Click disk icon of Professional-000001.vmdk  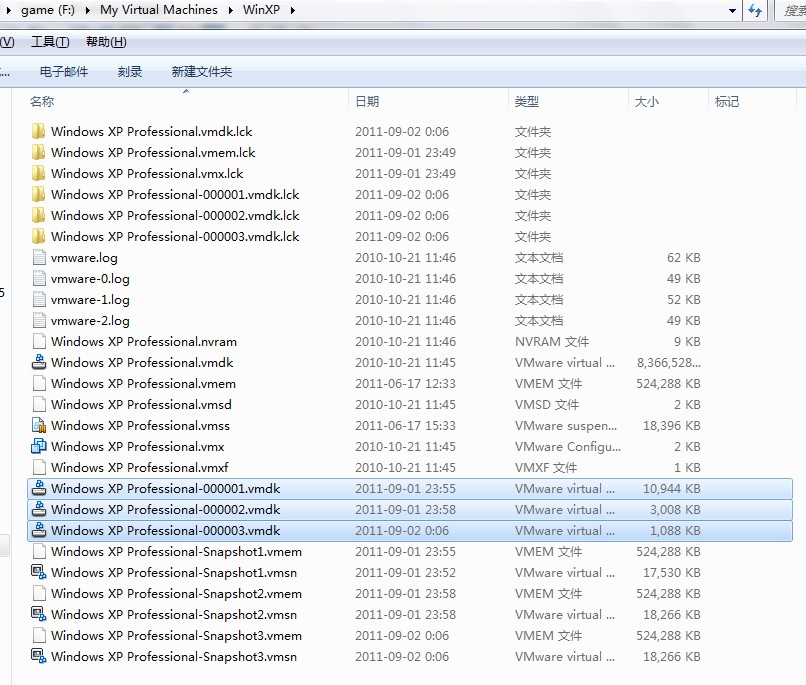[x=39, y=488]
